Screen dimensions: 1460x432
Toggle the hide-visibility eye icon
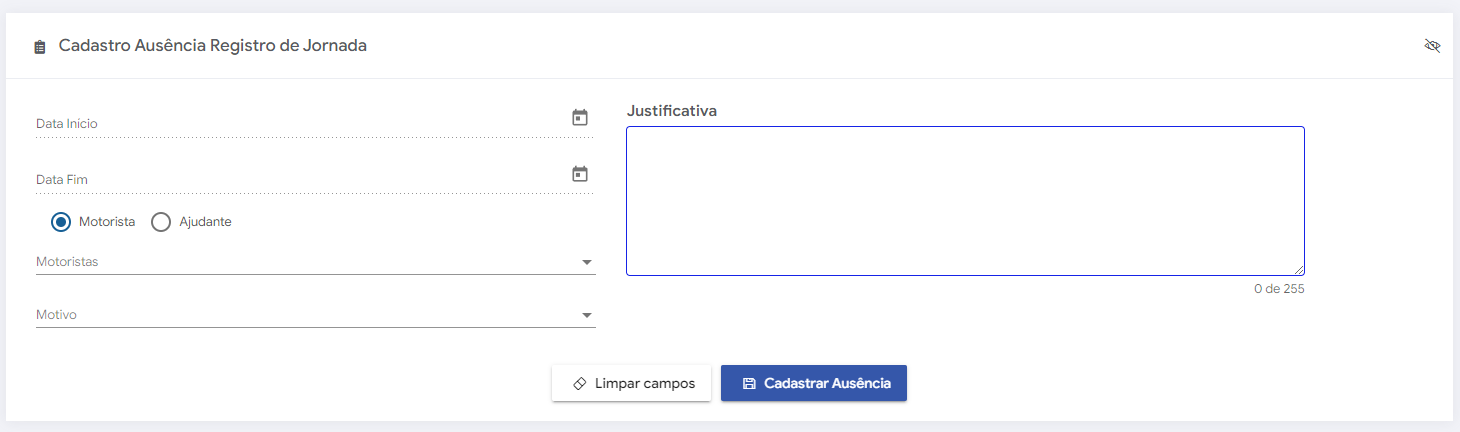(x=1432, y=46)
